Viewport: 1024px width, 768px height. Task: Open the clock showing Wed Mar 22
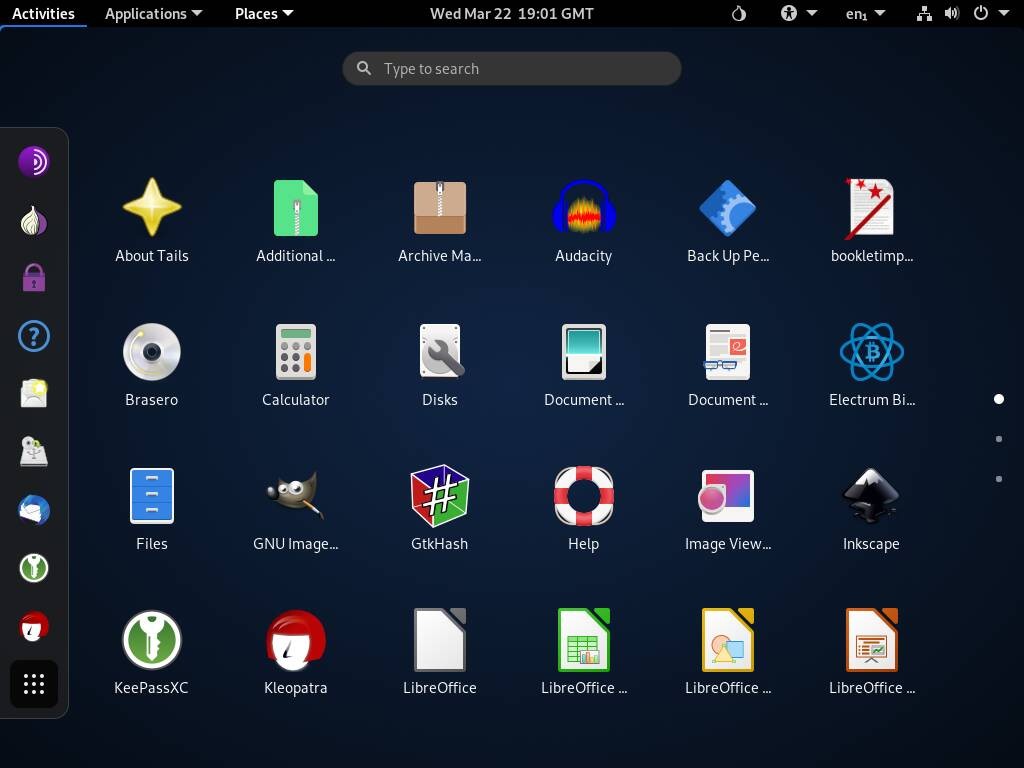[x=511, y=14]
